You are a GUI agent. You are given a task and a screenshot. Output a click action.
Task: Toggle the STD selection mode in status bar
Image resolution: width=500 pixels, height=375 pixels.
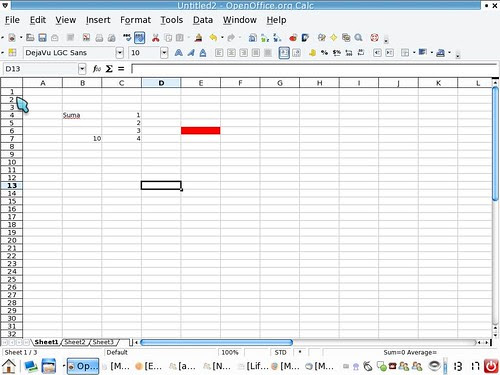tap(281, 352)
